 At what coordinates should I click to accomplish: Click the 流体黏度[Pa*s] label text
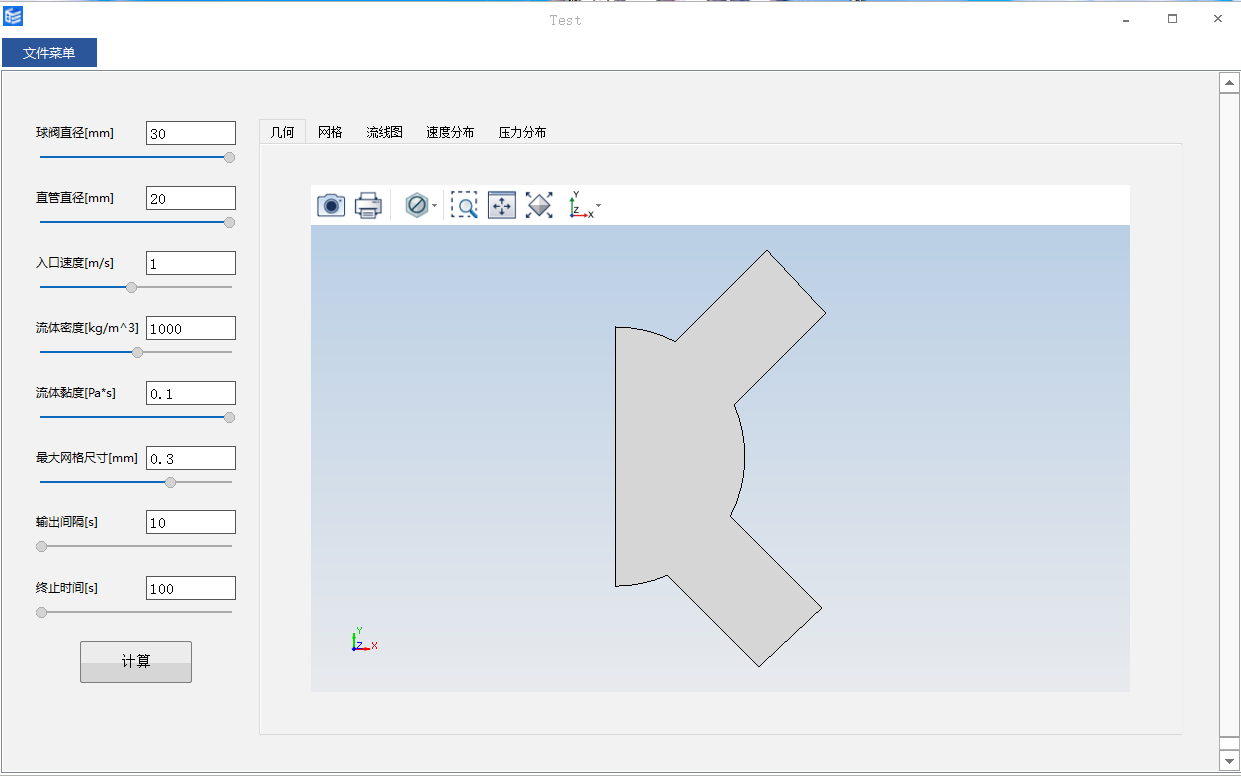pos(76,393)
